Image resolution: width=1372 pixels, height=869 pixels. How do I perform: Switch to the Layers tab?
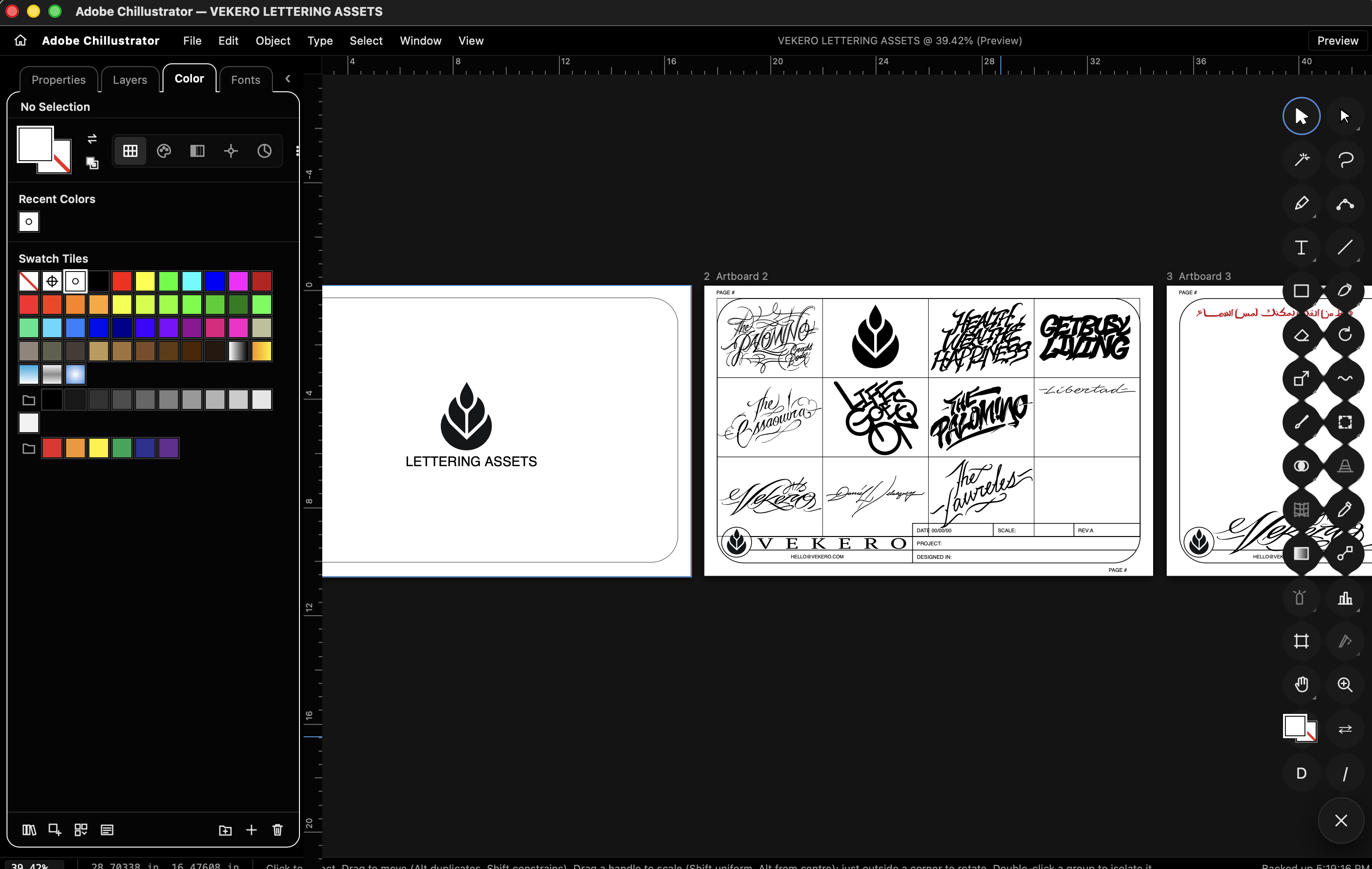(x=130, y=80)
